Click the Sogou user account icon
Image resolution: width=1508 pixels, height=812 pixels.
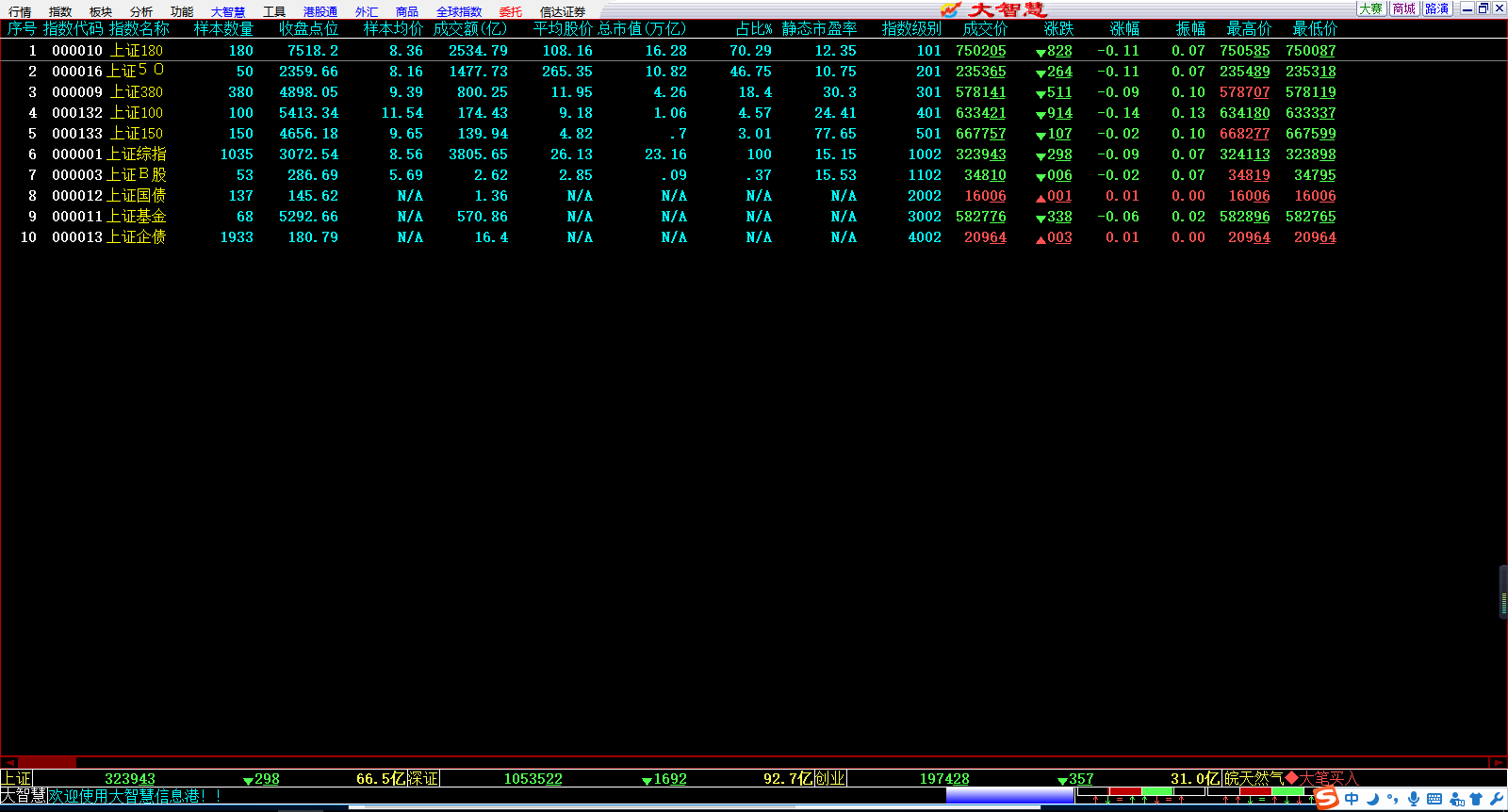coord(1456,799)
